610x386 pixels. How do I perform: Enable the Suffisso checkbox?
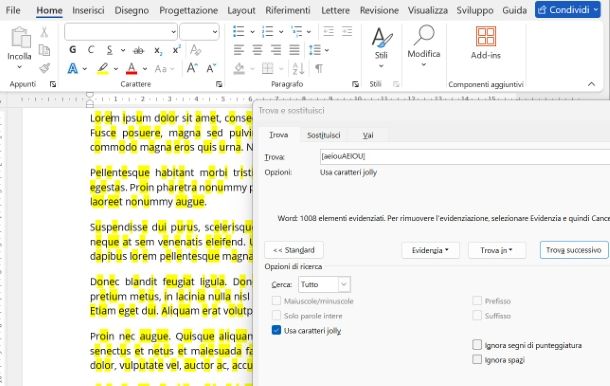[477, 316]
